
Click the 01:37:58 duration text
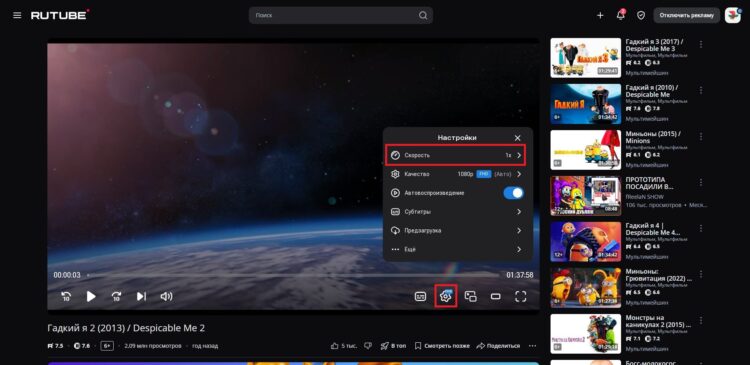pos(519,275)
